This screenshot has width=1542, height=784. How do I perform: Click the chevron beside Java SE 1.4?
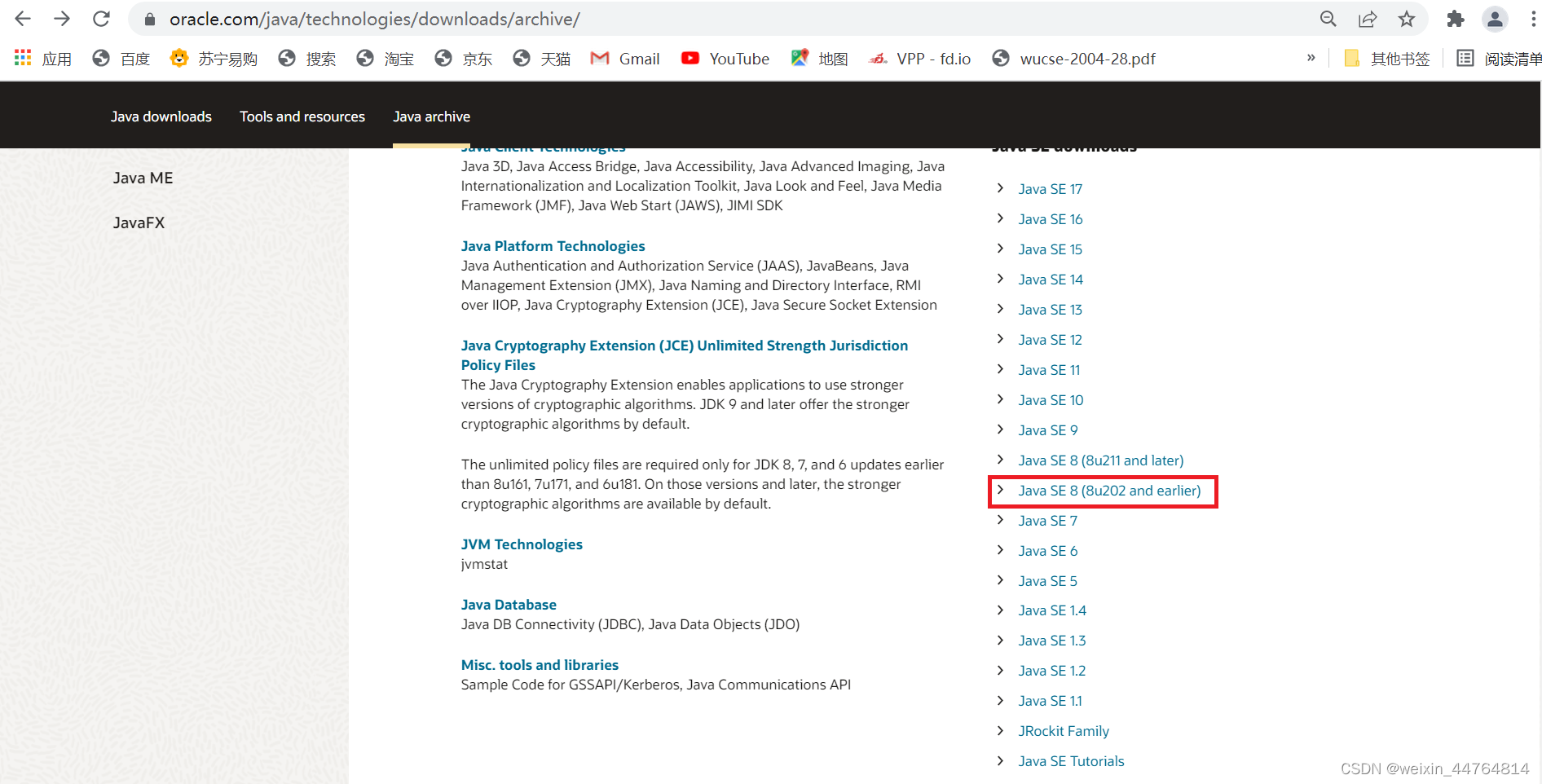coord(1001,610)
